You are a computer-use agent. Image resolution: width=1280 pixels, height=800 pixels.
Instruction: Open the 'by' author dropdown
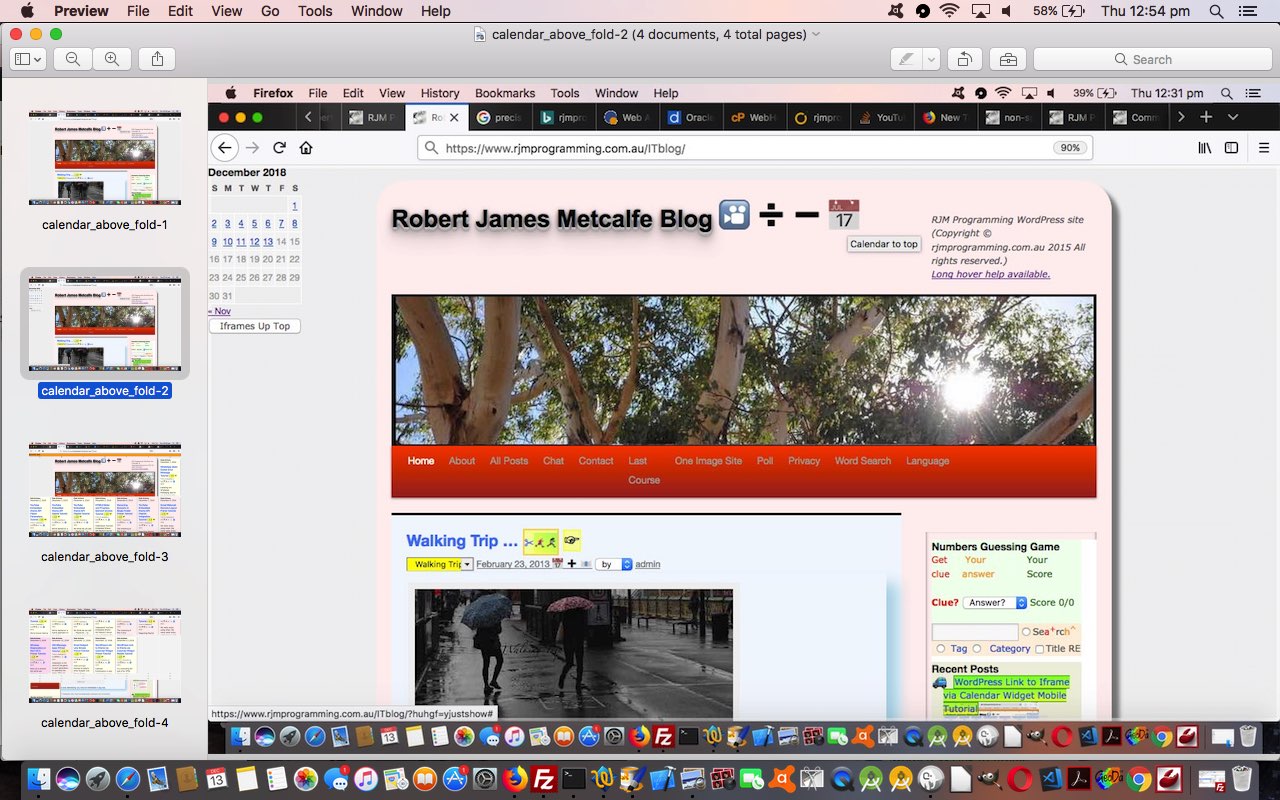coord(614,564)
